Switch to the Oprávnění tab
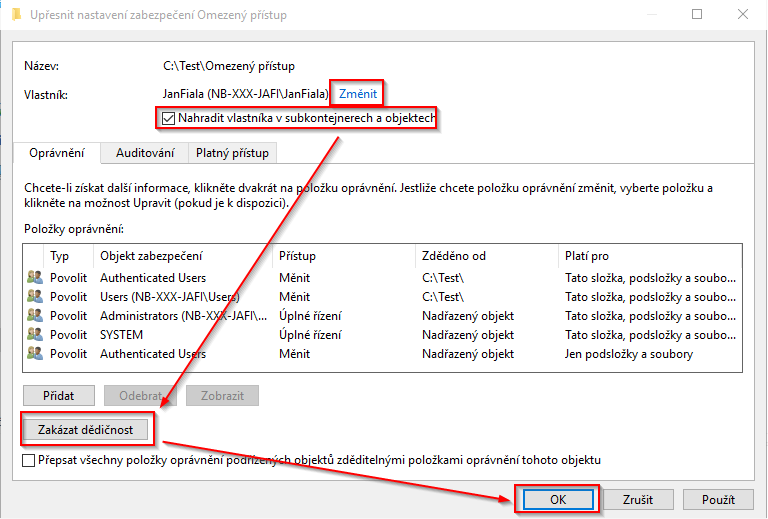The height and width of the screenshot is (519, 768). [x=57, y=153]
